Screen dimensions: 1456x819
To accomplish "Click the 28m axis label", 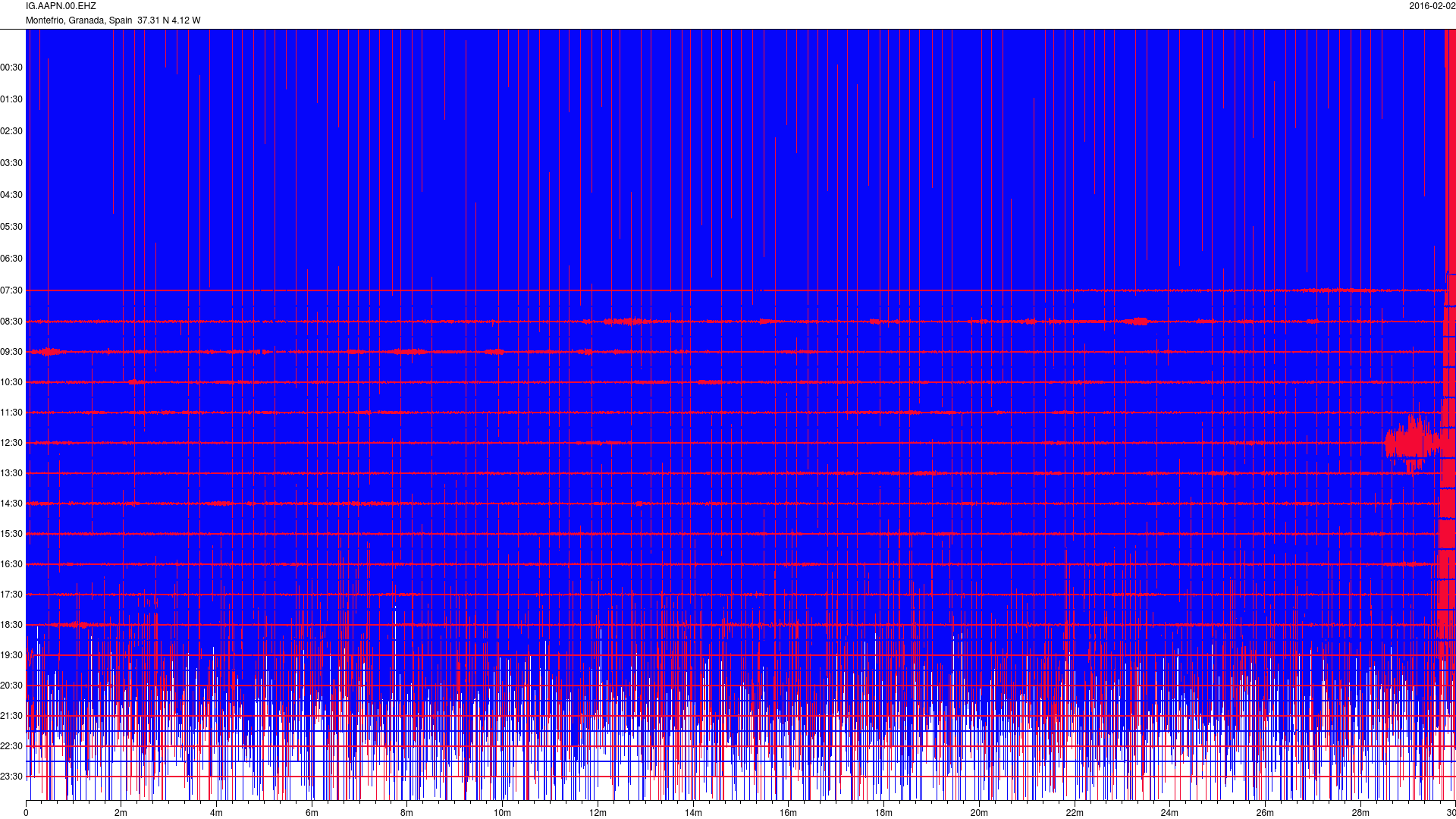I will pyautogui.click(x=1360, y=813).
